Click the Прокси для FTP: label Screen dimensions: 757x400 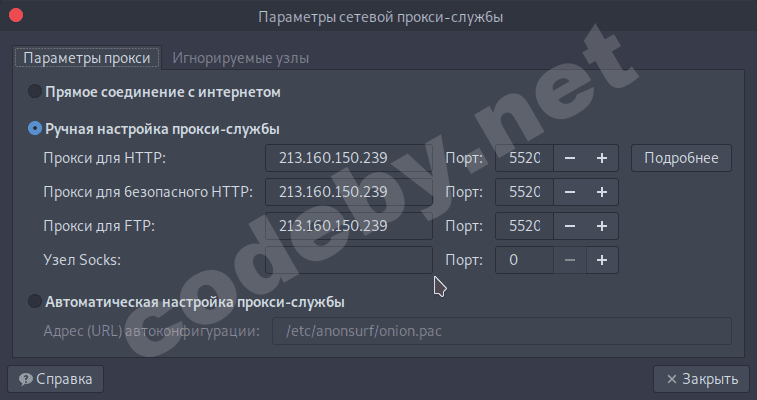(99, 226)
